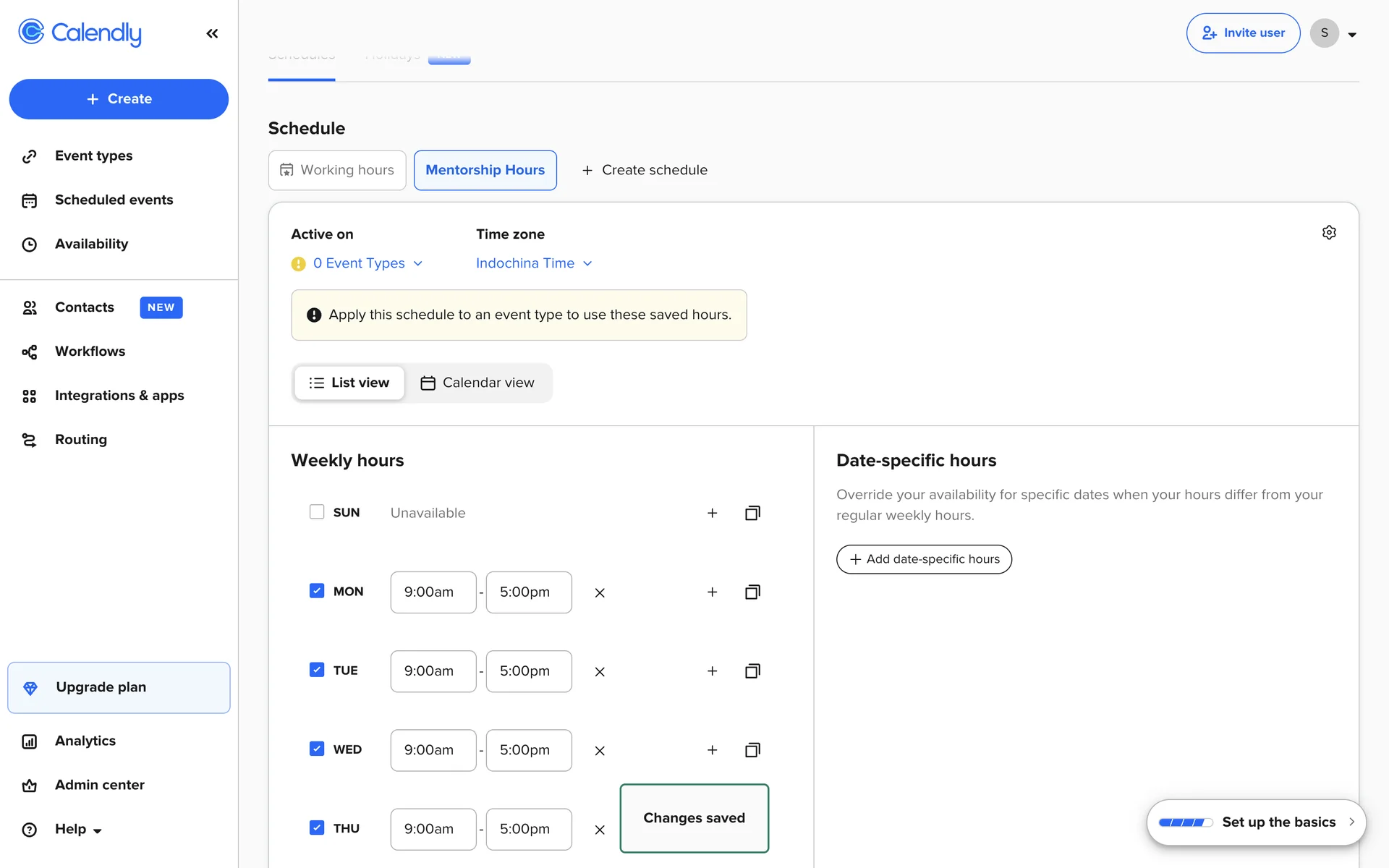Expand the 0 Event Types dropdown
This screenshot has width=1389, height=868.
tap(367, 263)
